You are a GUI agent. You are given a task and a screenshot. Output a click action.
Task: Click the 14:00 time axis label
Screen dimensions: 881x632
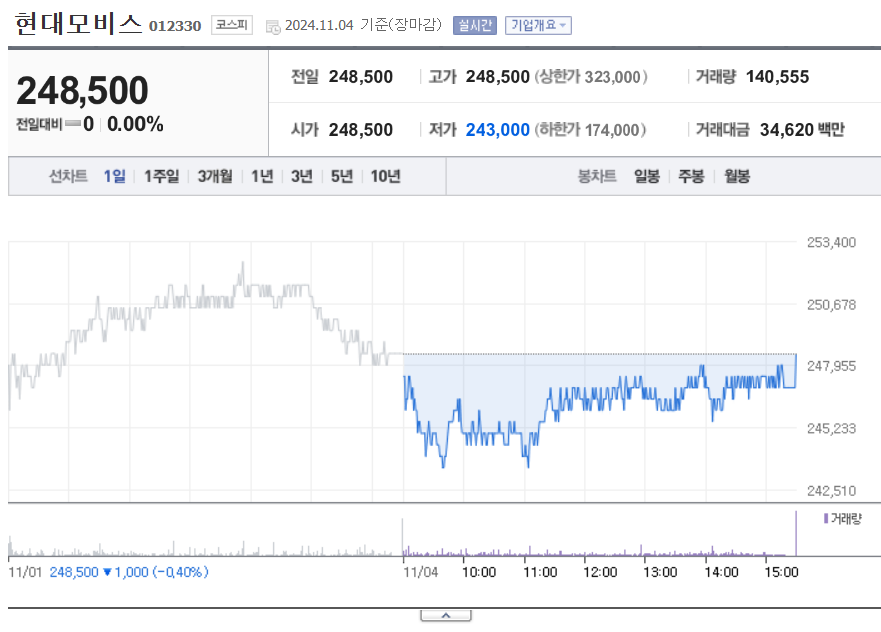pyautogui.click(x=721, y=572)
